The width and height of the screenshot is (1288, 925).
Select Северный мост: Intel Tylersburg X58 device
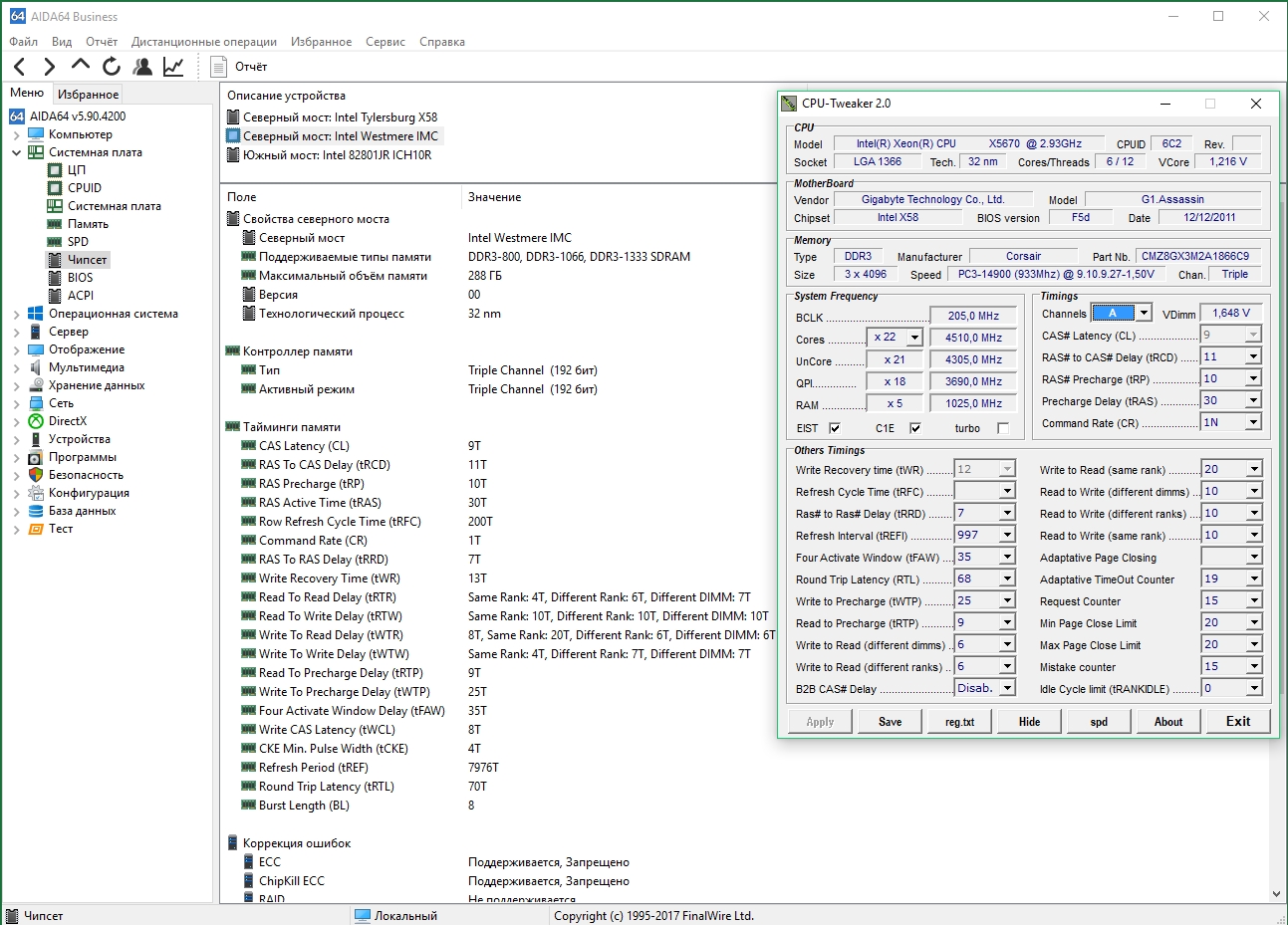tap(340, 117)
